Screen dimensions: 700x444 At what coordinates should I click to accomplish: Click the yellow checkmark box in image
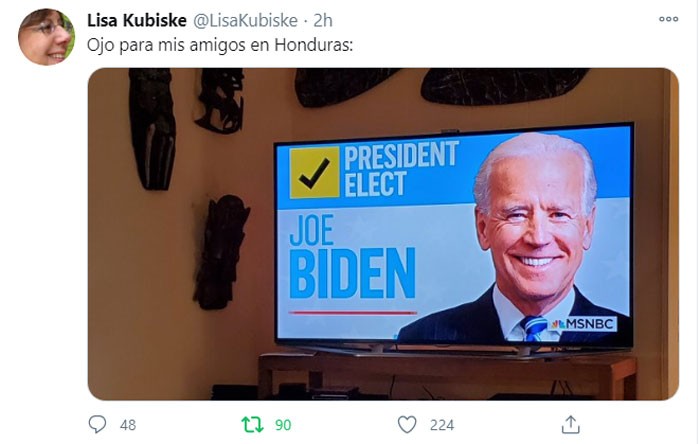(x=314, y=173)
